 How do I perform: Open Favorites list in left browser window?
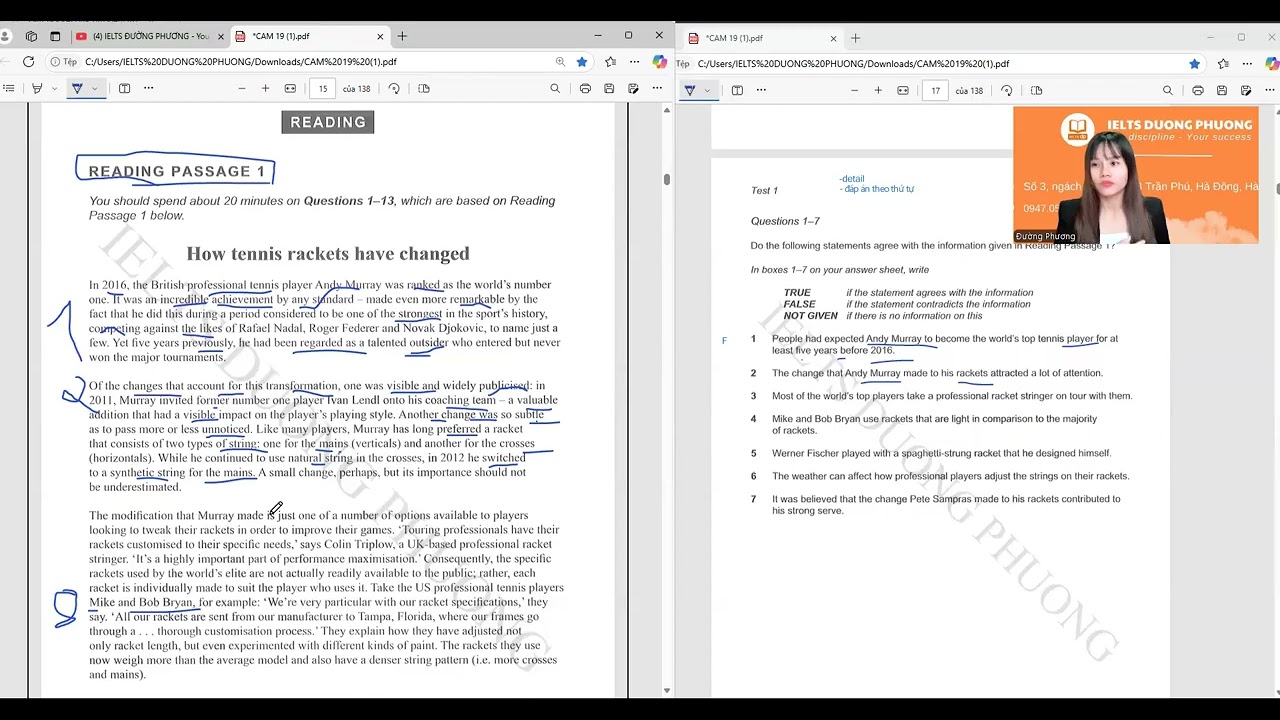tap(610, 61)
